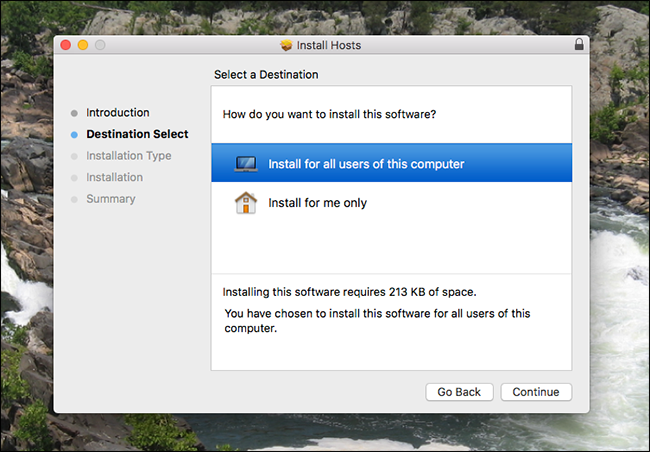The width and height of the screenshot is (650, 452).
Task: Select the Destination Select step
Action: (x=137, y=134)
